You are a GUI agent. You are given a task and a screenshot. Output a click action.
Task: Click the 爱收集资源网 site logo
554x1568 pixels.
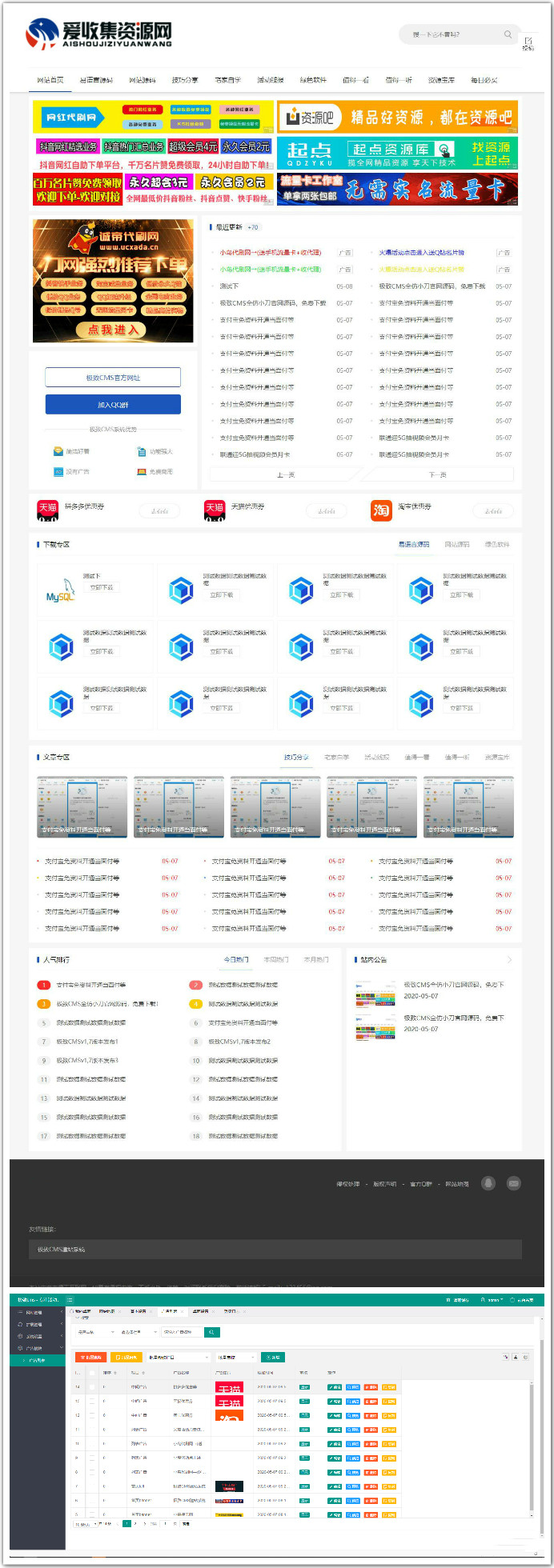(99, 34)
